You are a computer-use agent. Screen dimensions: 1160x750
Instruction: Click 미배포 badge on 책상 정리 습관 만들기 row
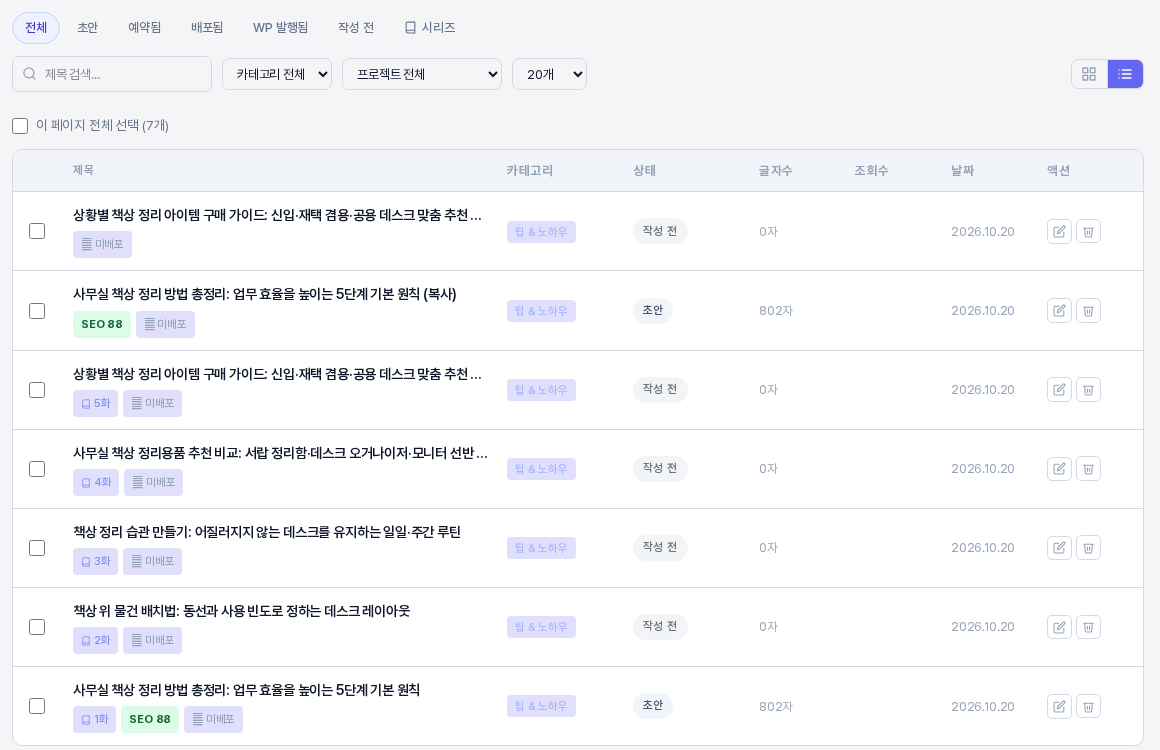pyautogui.click(x=152, y=561)
